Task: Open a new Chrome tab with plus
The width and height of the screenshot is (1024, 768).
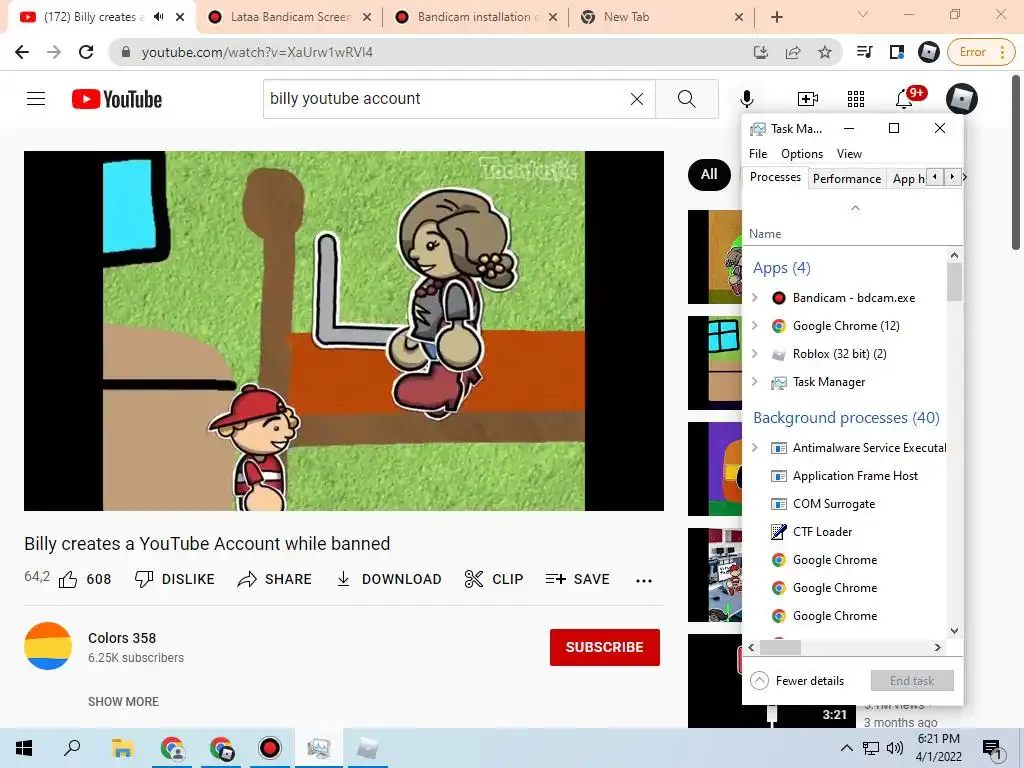Action: [776, 17]
